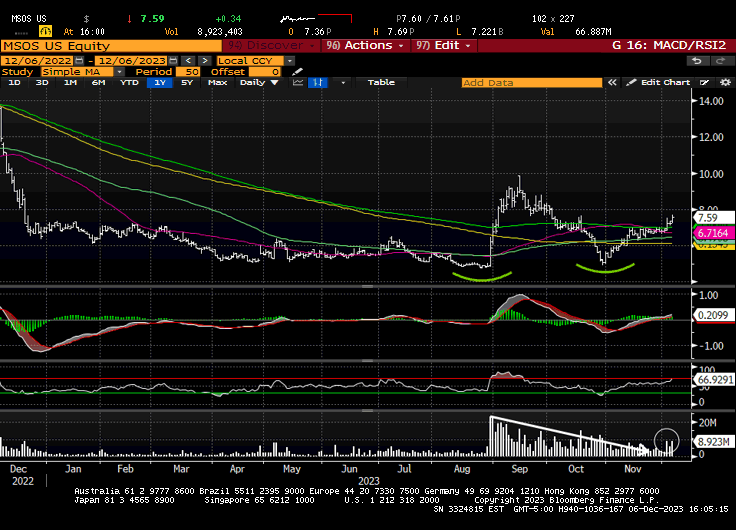Viewport: 736px width, 530px height.
Task: Shift date range forward with the right arrow
Action: 204,61
